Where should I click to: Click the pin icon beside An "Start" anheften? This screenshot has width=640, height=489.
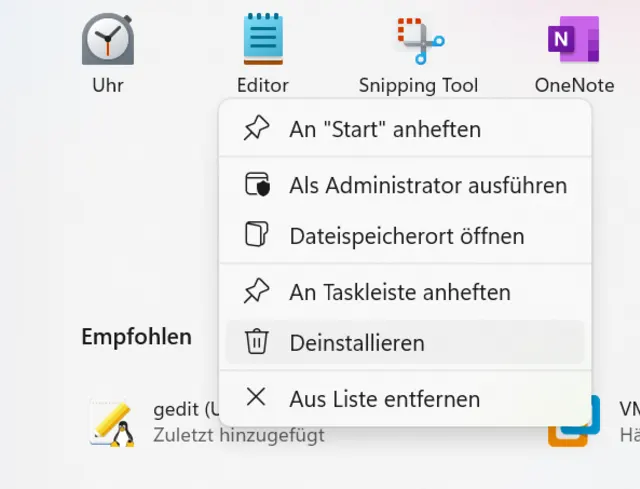click(257, 129)
